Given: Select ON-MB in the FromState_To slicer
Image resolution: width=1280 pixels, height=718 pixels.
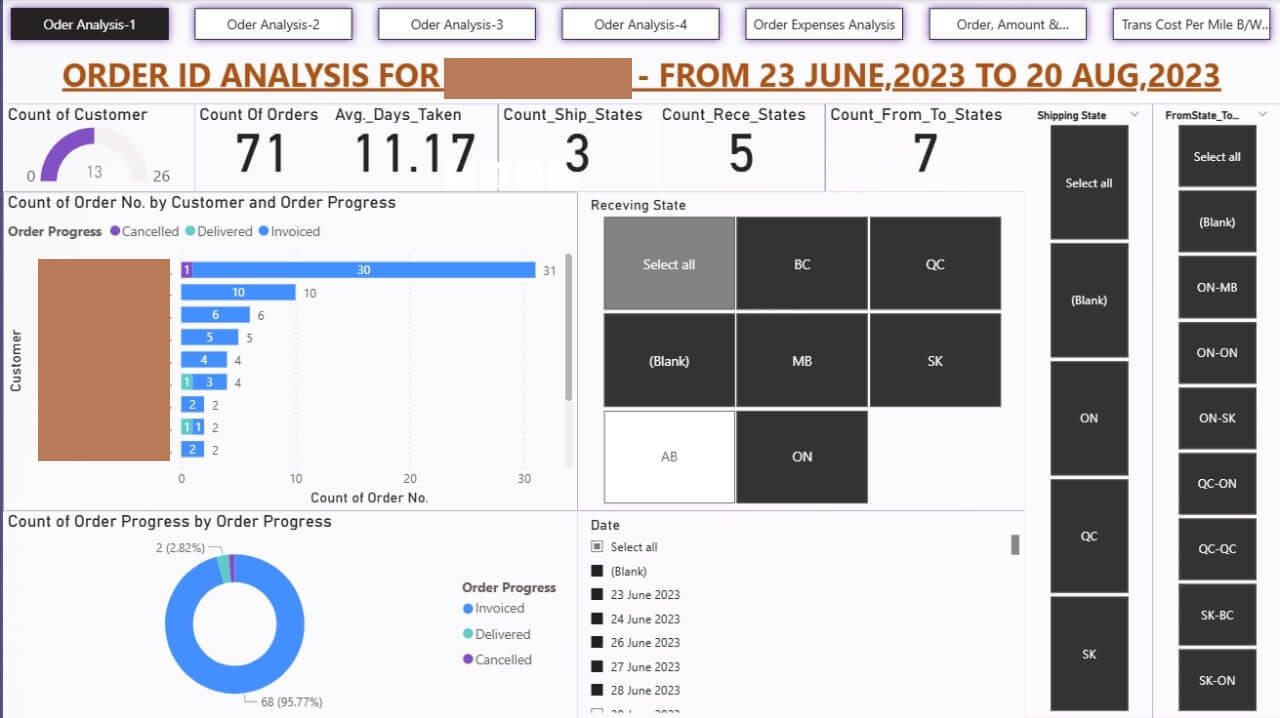Looking at the screenshot, I should [1217, 288].
